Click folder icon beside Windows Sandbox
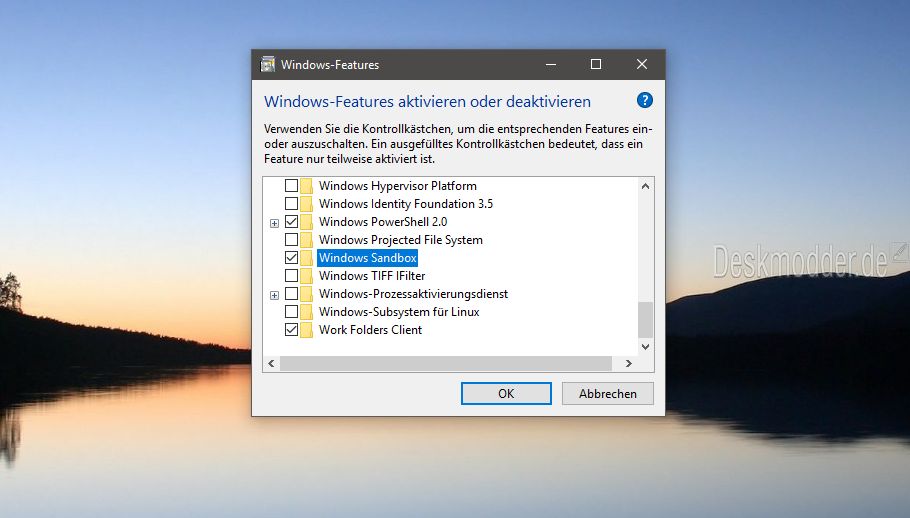 (306, 258)
